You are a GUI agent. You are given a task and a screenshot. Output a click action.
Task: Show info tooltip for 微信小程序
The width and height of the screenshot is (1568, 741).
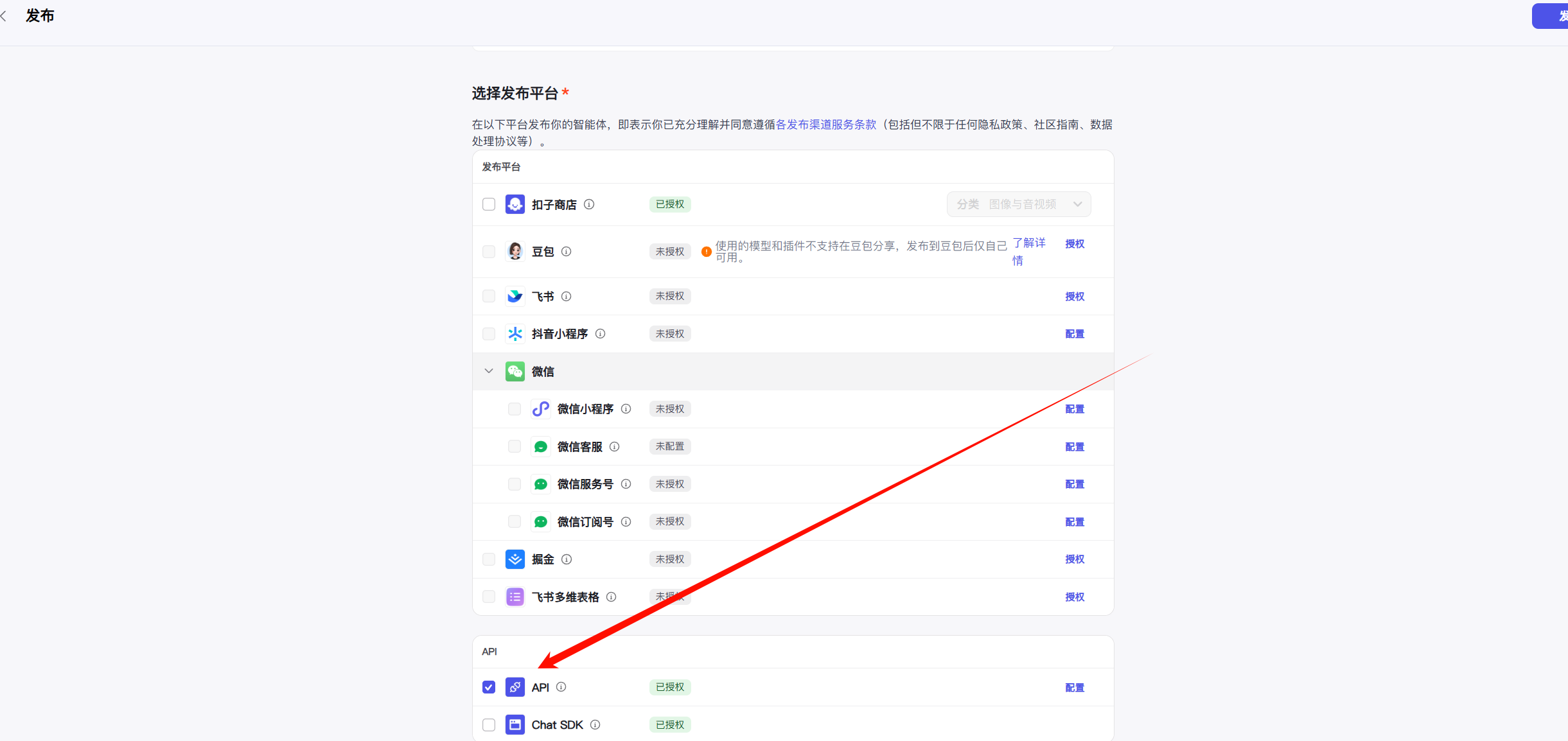[x=626, y=409]
